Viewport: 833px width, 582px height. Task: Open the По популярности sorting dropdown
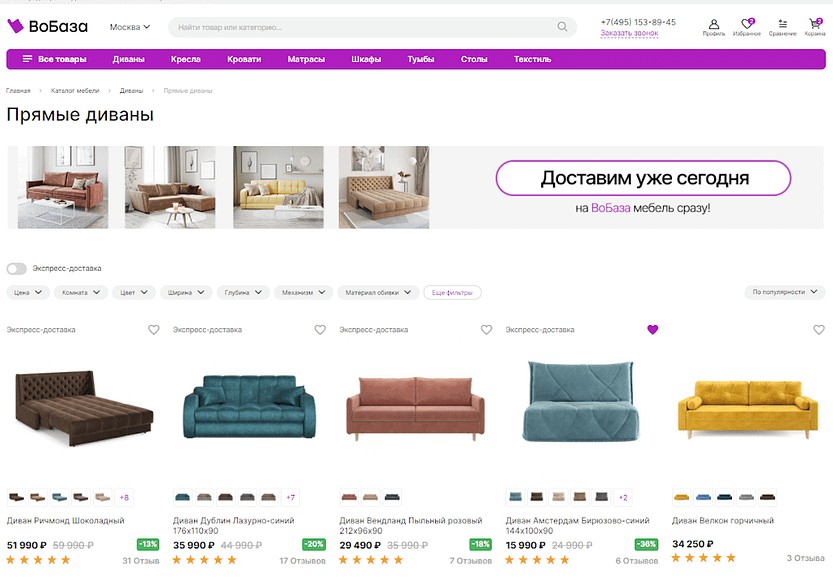(783, 292)
